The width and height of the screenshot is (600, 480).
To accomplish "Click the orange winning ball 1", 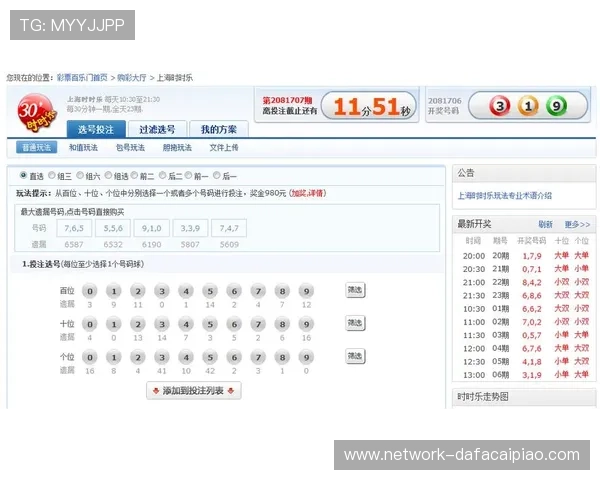I will pos(528,105).
